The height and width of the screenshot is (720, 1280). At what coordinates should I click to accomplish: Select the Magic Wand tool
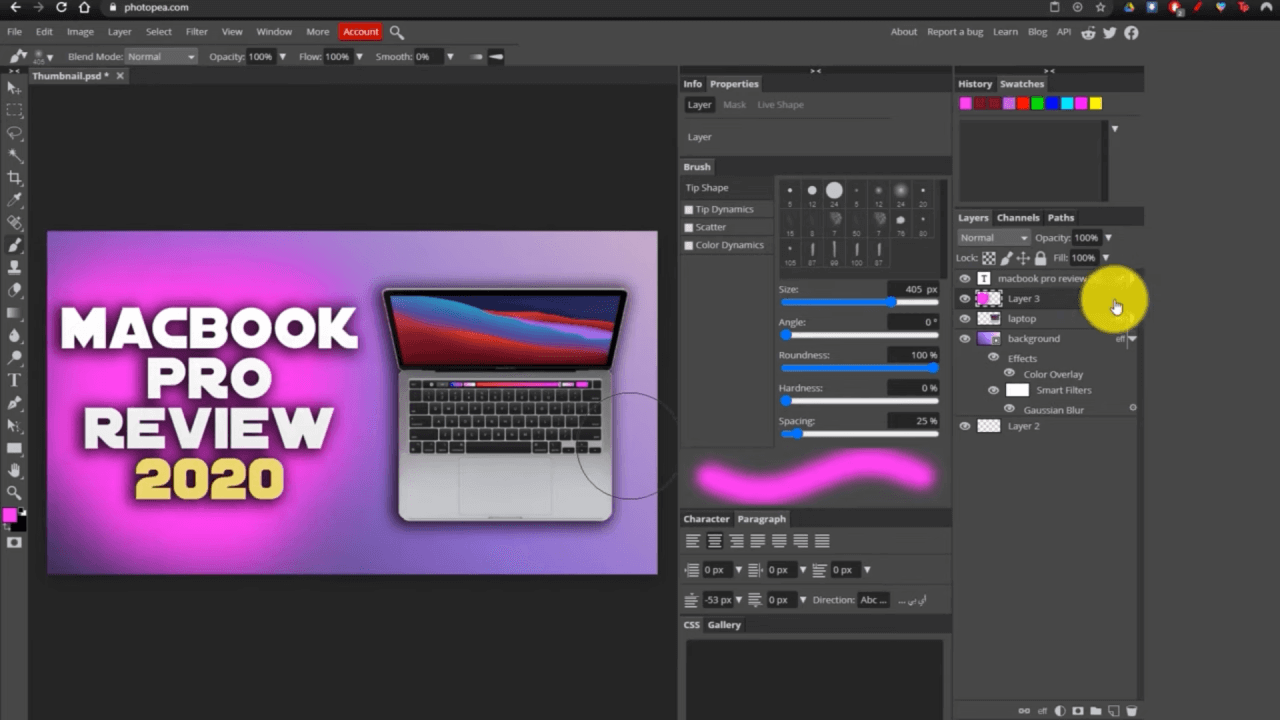[14, 155]
